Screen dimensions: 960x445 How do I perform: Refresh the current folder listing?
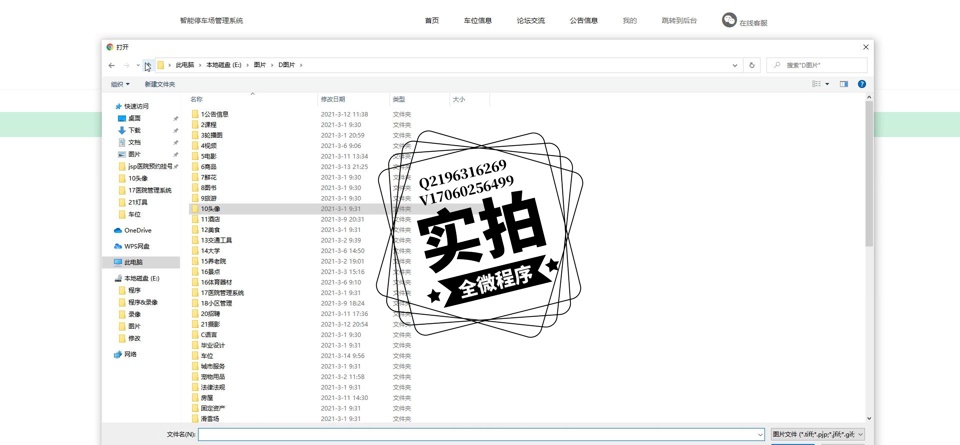point(752,65)
